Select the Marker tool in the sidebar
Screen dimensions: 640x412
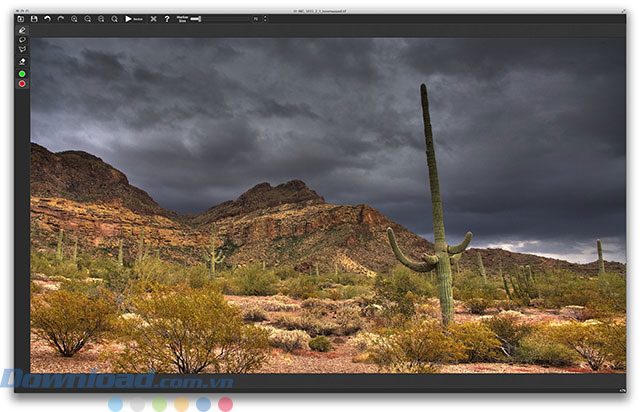[22, 30]
